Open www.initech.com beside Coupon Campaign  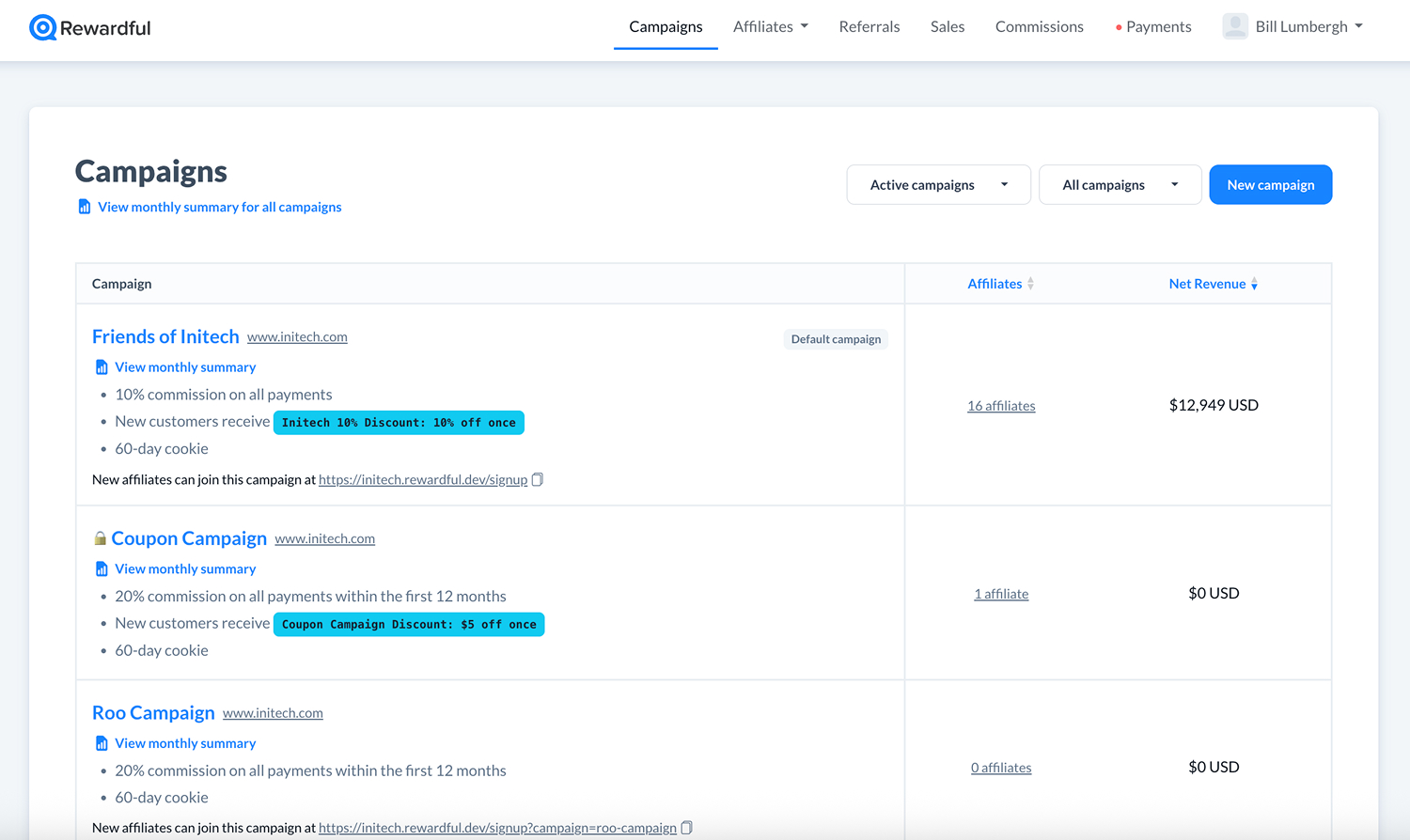coord(324,538)
